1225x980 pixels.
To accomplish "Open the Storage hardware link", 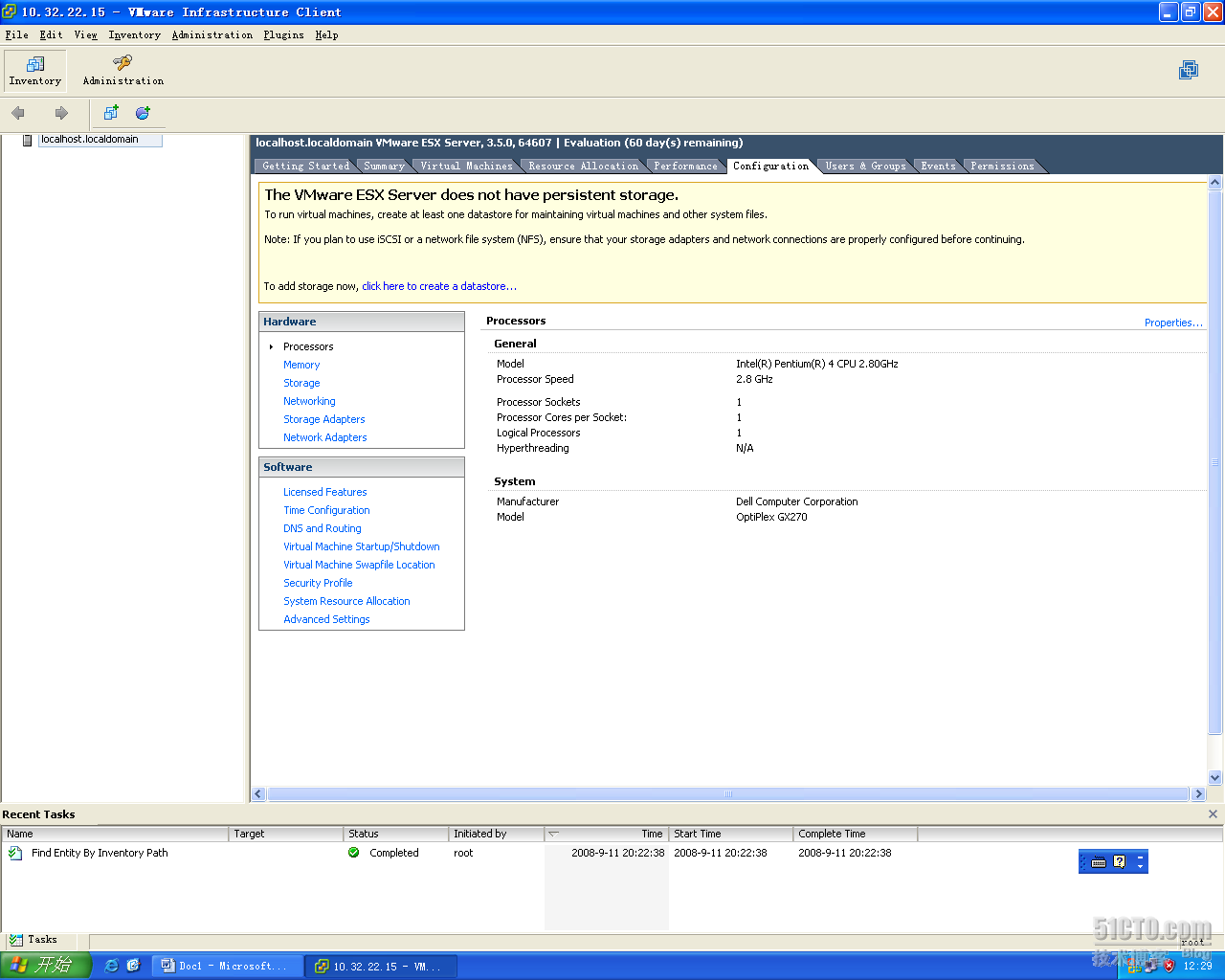I will [301, 383].
